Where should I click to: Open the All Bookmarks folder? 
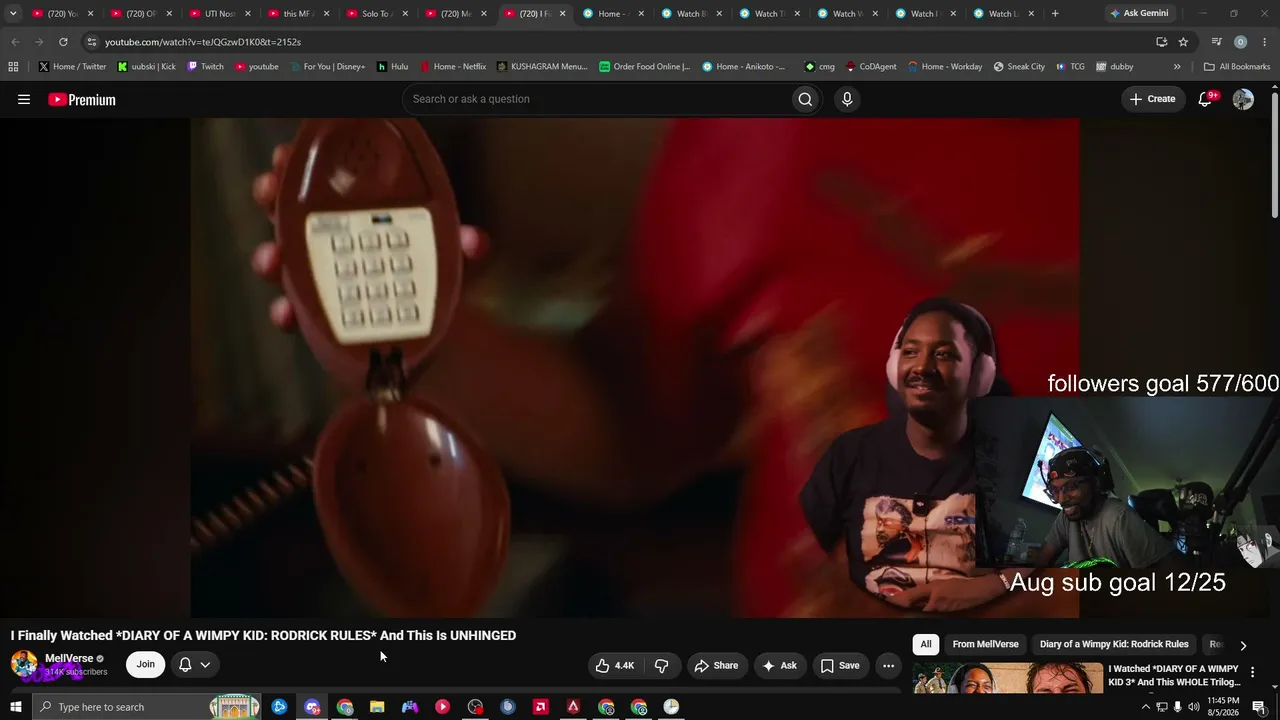[1237, 67]
